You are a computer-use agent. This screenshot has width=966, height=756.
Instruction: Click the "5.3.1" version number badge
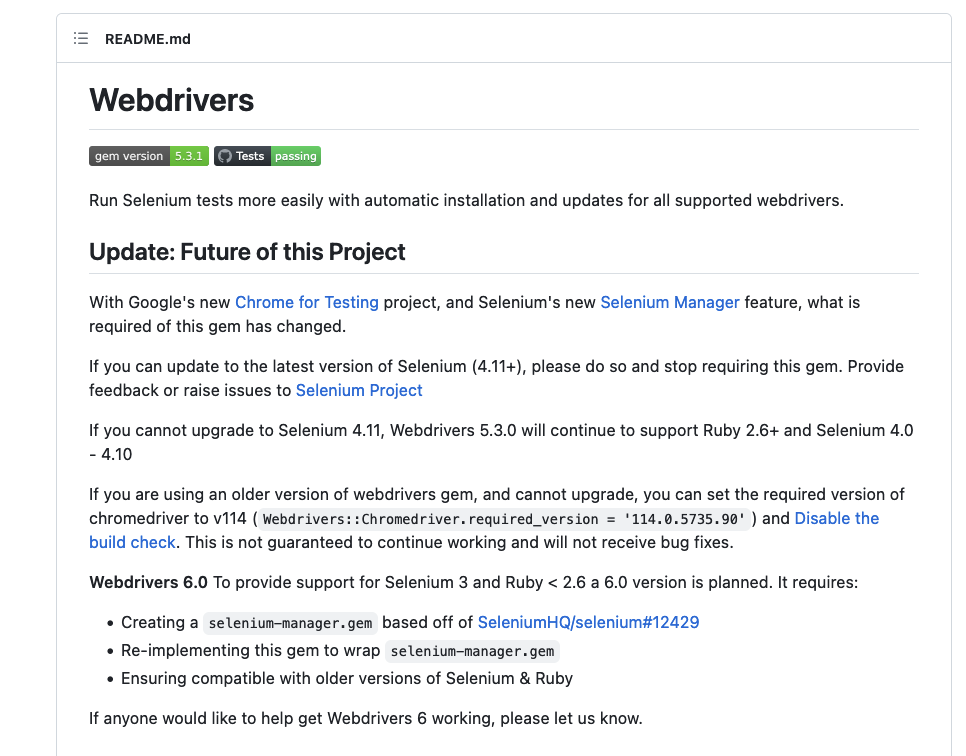click(188, 156)
